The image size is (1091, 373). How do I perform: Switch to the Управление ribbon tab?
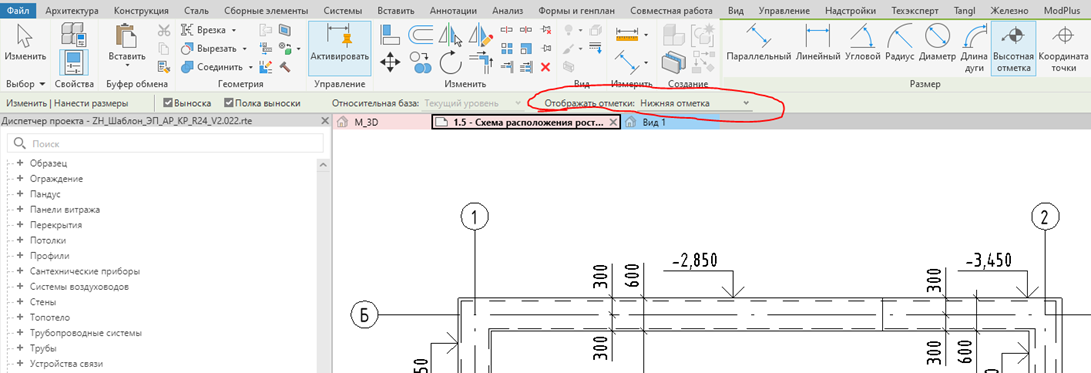click(x=784, y=11)
